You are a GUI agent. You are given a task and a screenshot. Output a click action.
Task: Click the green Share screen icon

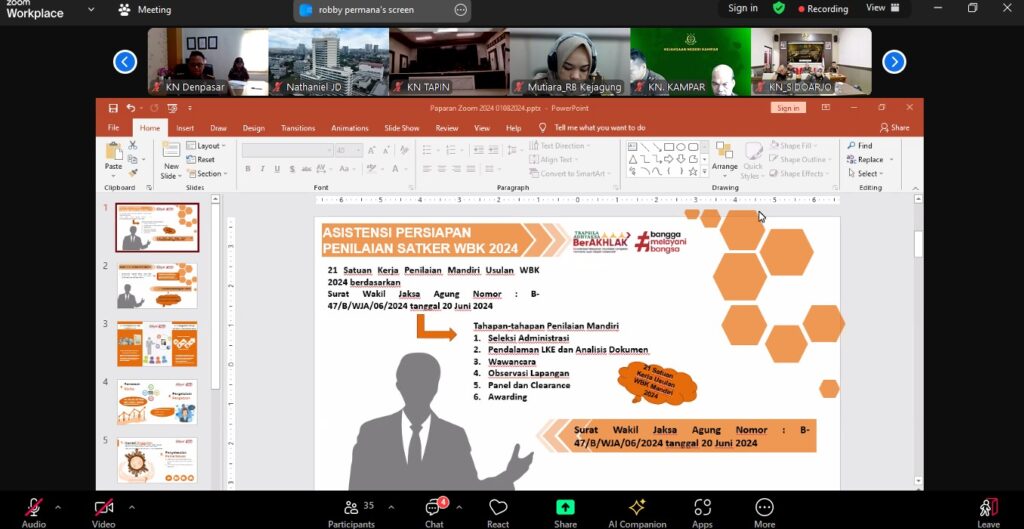pos(565,508)
